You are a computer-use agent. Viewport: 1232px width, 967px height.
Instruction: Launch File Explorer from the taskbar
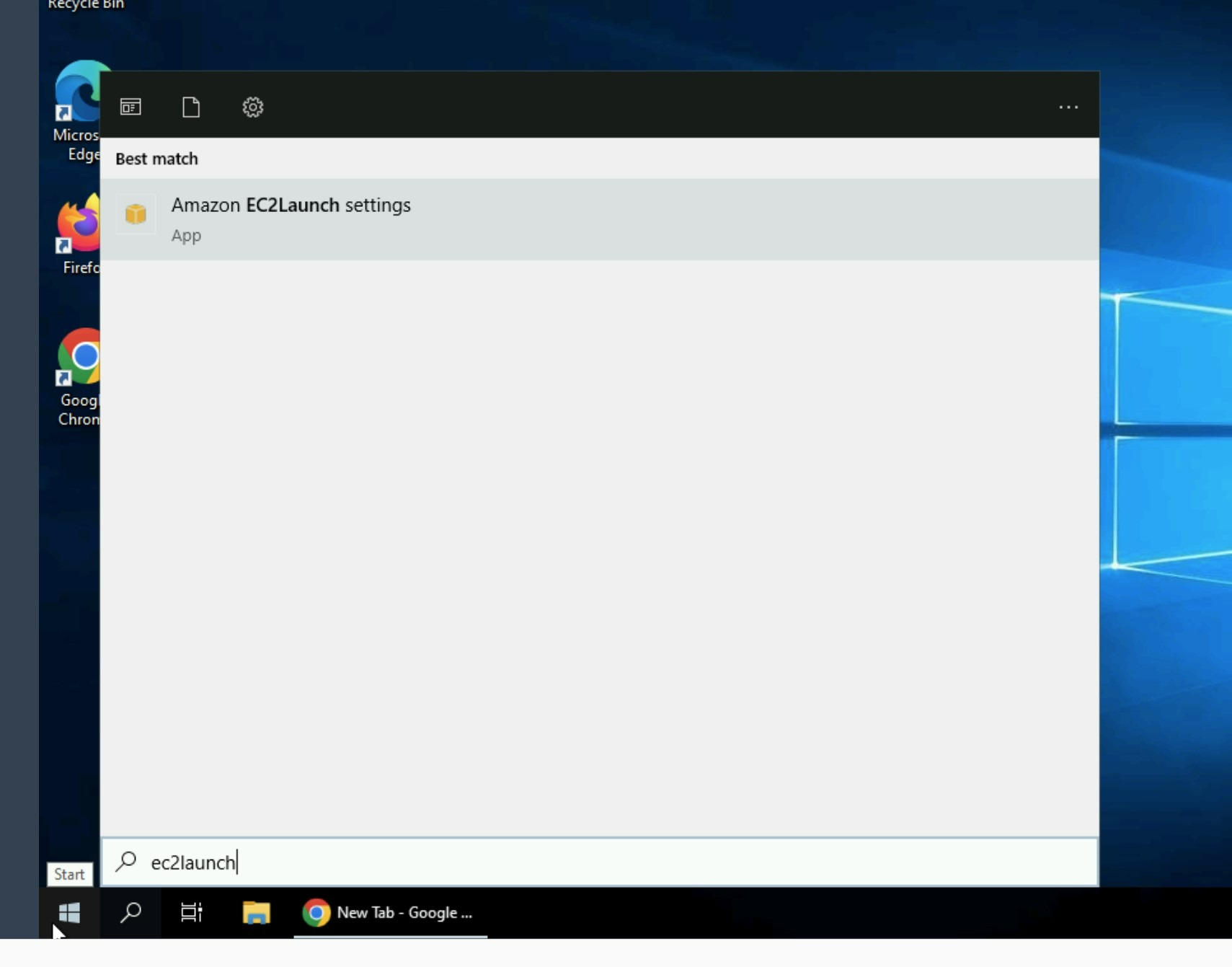click(x=256, y=913)
